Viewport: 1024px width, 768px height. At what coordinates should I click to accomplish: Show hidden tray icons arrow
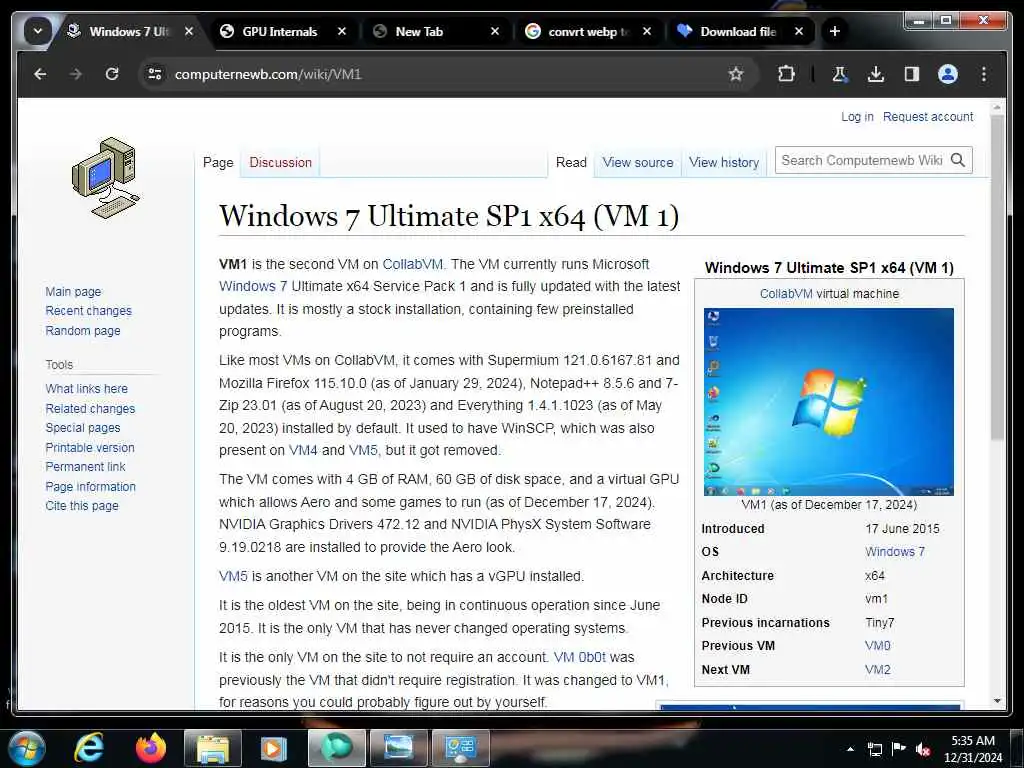click(850, 749)
